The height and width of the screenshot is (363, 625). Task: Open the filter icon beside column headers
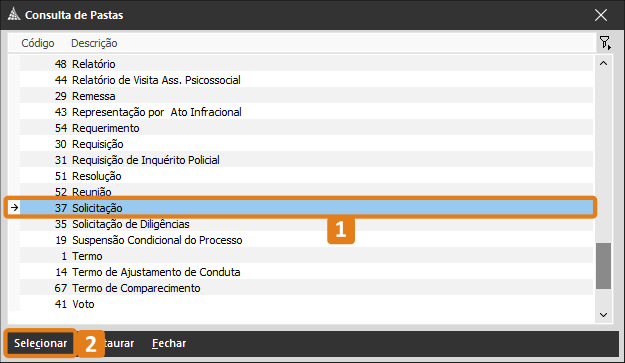point(605,42)
